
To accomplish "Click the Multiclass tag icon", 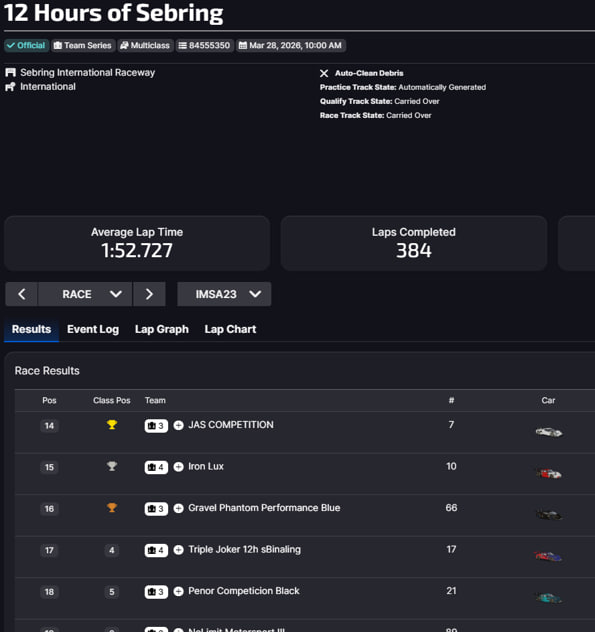I will click(124, 46).
